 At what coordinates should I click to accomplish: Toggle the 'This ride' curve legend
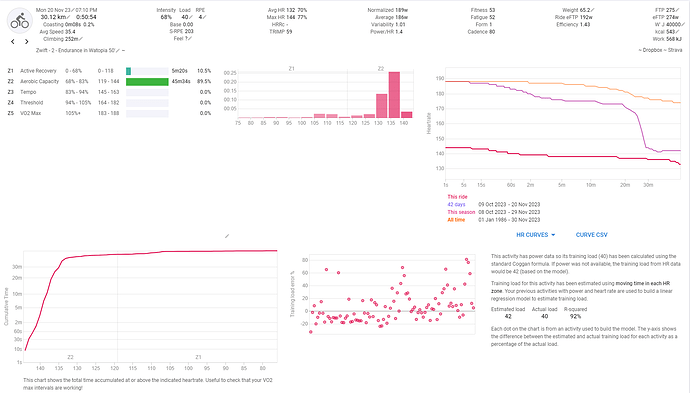(457, 197)
